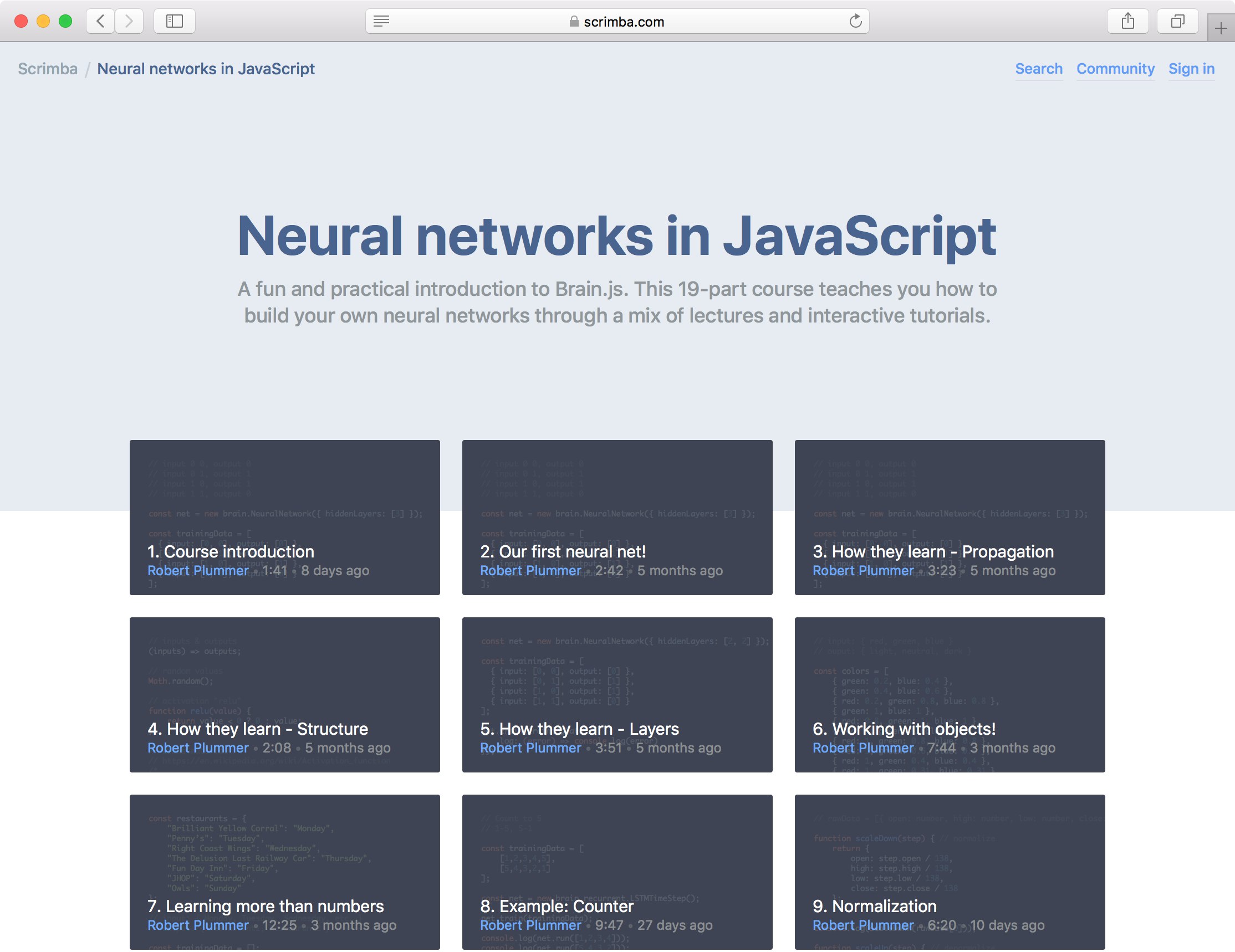Click the '8 days ago' text

tap(335, 570)
